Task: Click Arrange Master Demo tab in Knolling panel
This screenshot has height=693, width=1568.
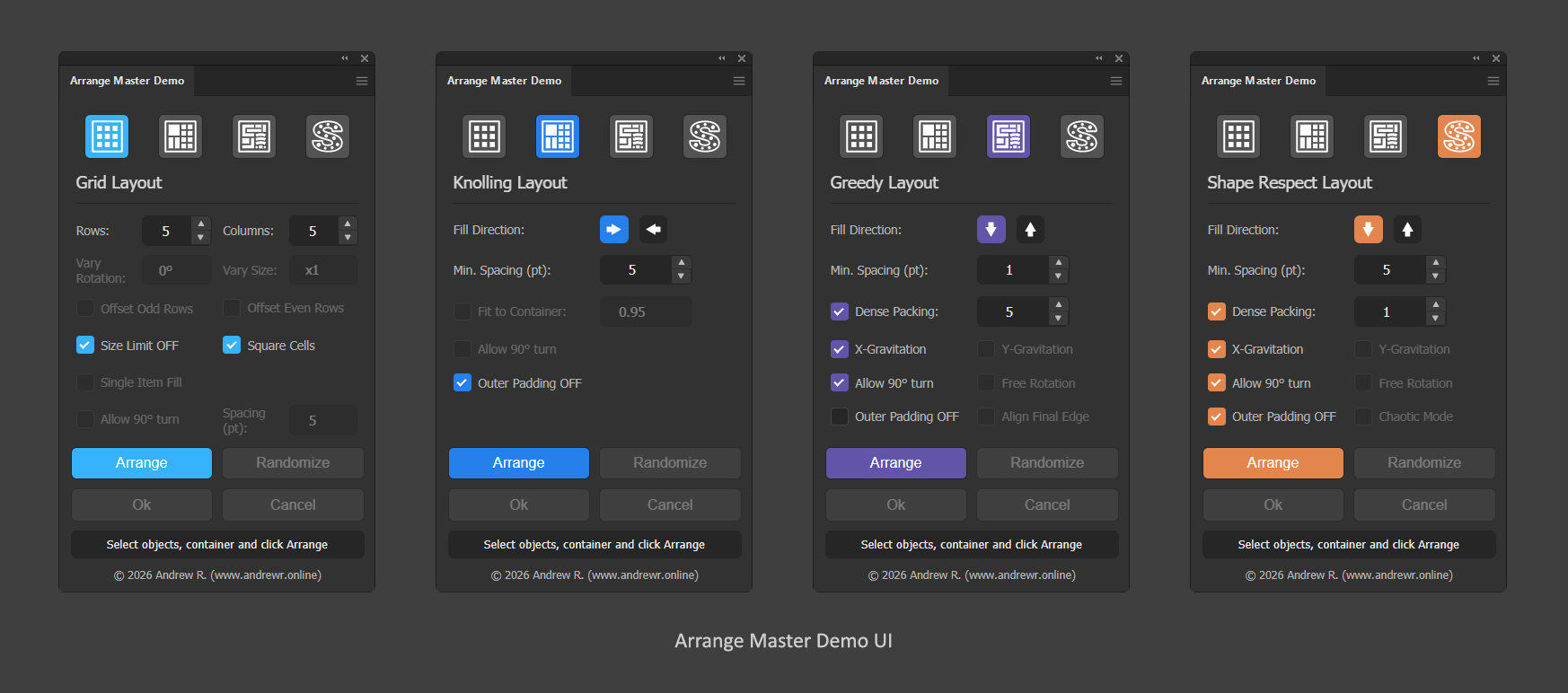Action: [504, 81]
